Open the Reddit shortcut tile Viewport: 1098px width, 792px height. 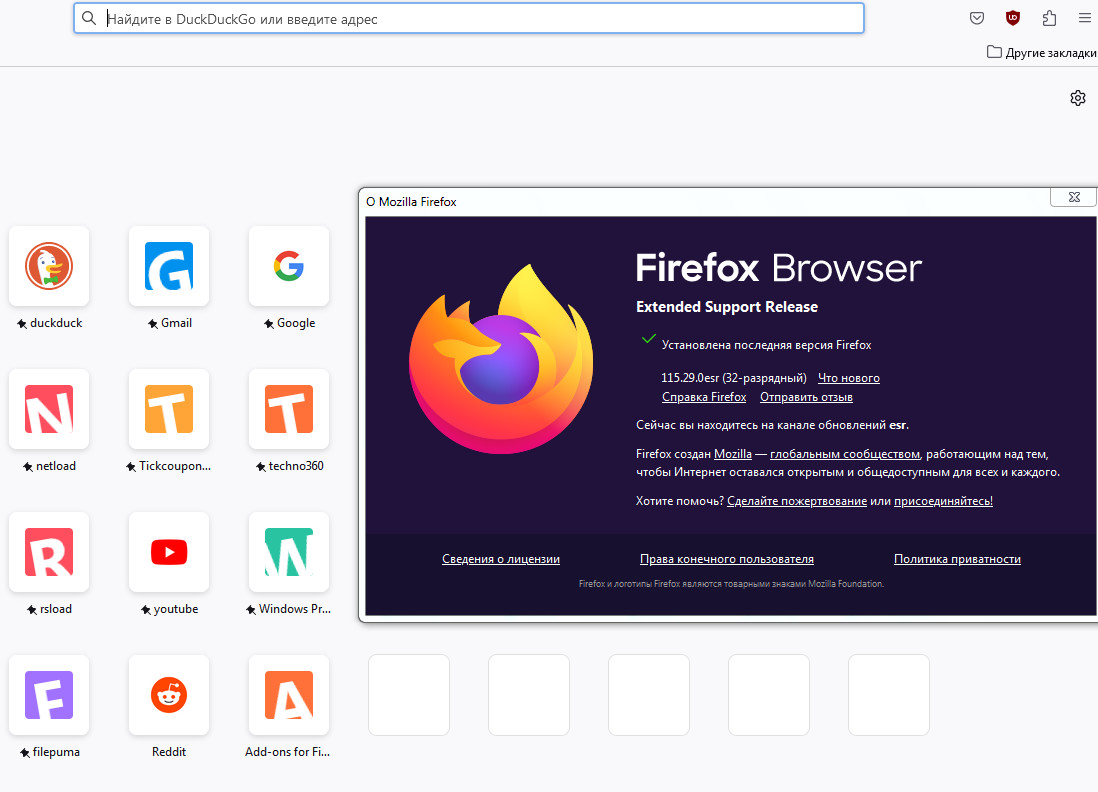click(169, 695)
